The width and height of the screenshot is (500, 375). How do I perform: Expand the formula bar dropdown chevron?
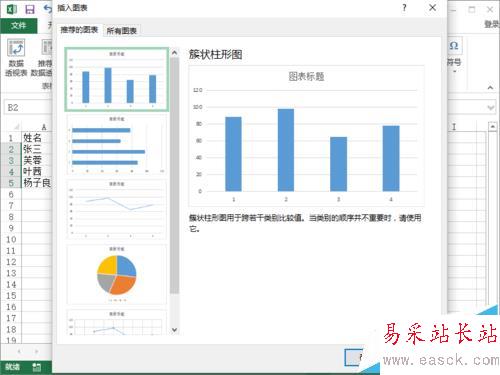(490, 108)
